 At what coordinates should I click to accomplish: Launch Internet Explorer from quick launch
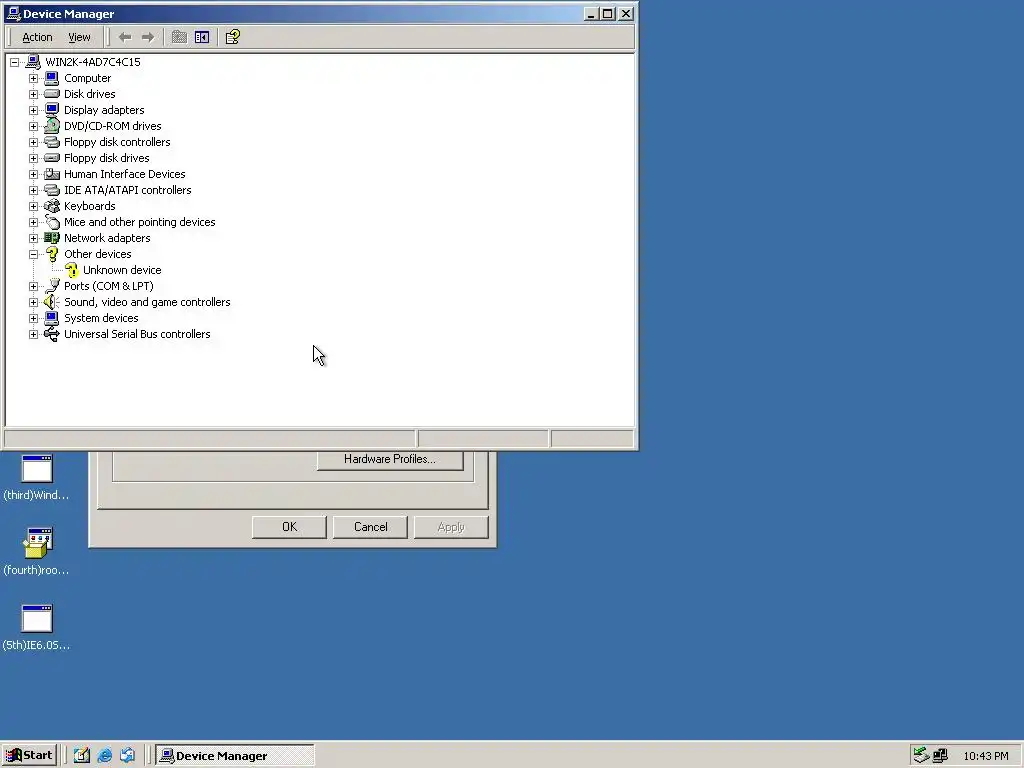point(104,756)
